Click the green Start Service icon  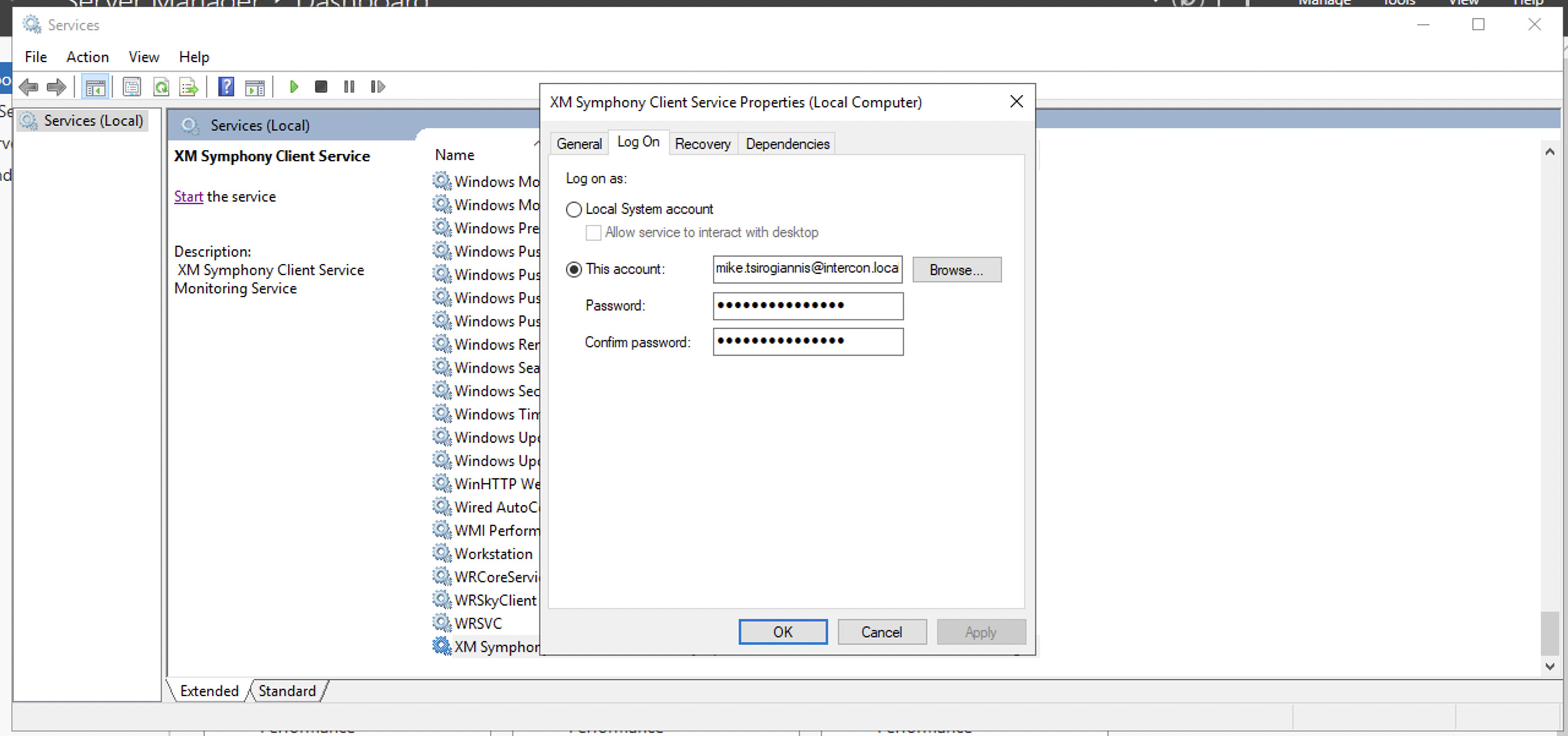point(294,87)
